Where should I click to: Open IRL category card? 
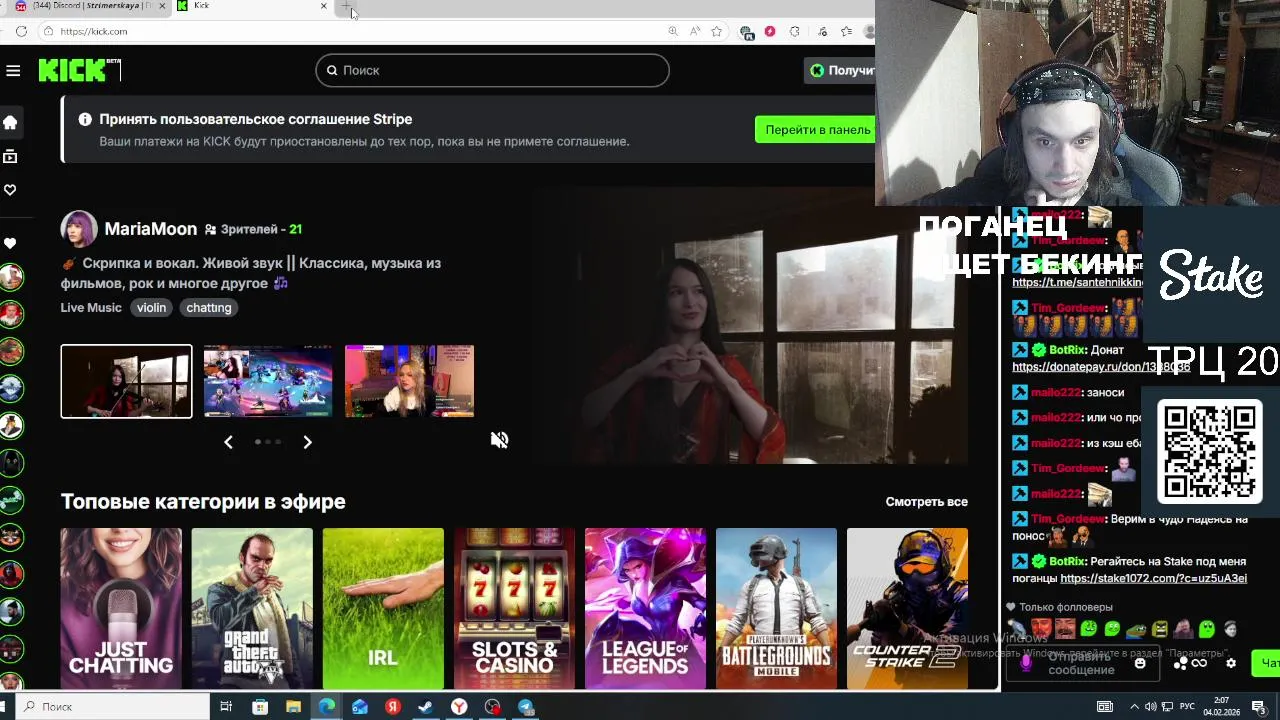click(x=383, y=608)
